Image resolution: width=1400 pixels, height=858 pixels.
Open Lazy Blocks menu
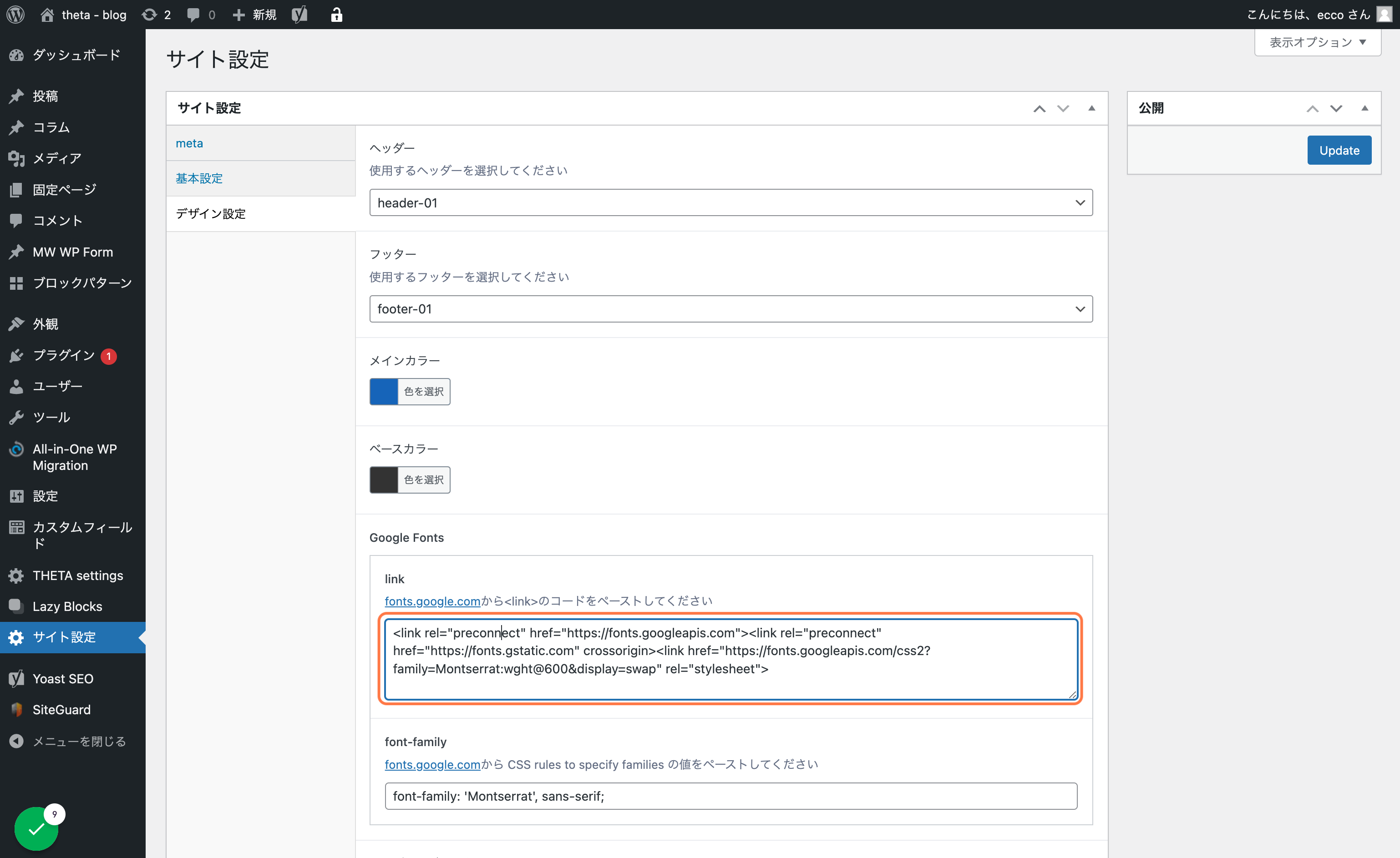(73, 606)
